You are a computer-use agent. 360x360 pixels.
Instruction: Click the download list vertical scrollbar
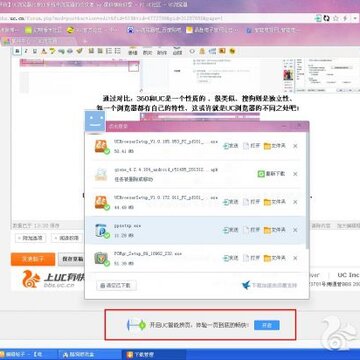(x=307, y=190)
